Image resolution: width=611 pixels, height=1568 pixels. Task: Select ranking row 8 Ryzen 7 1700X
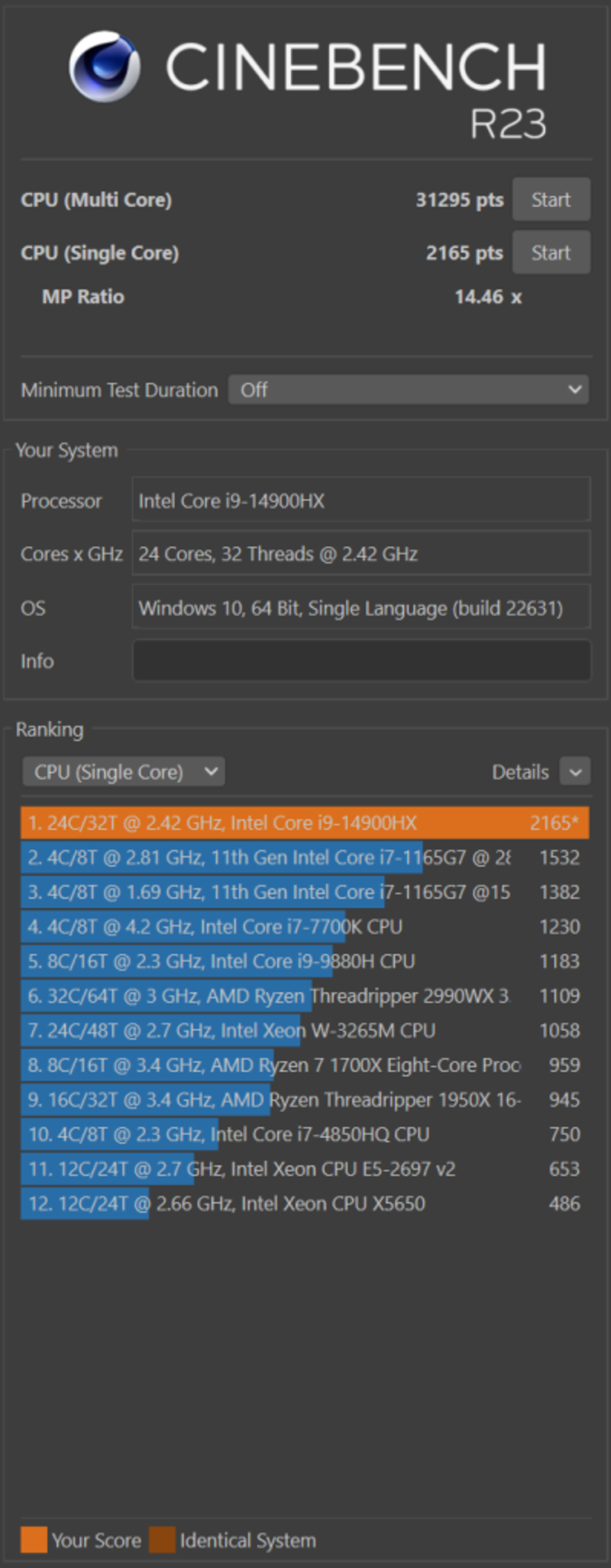[305, 1065]
